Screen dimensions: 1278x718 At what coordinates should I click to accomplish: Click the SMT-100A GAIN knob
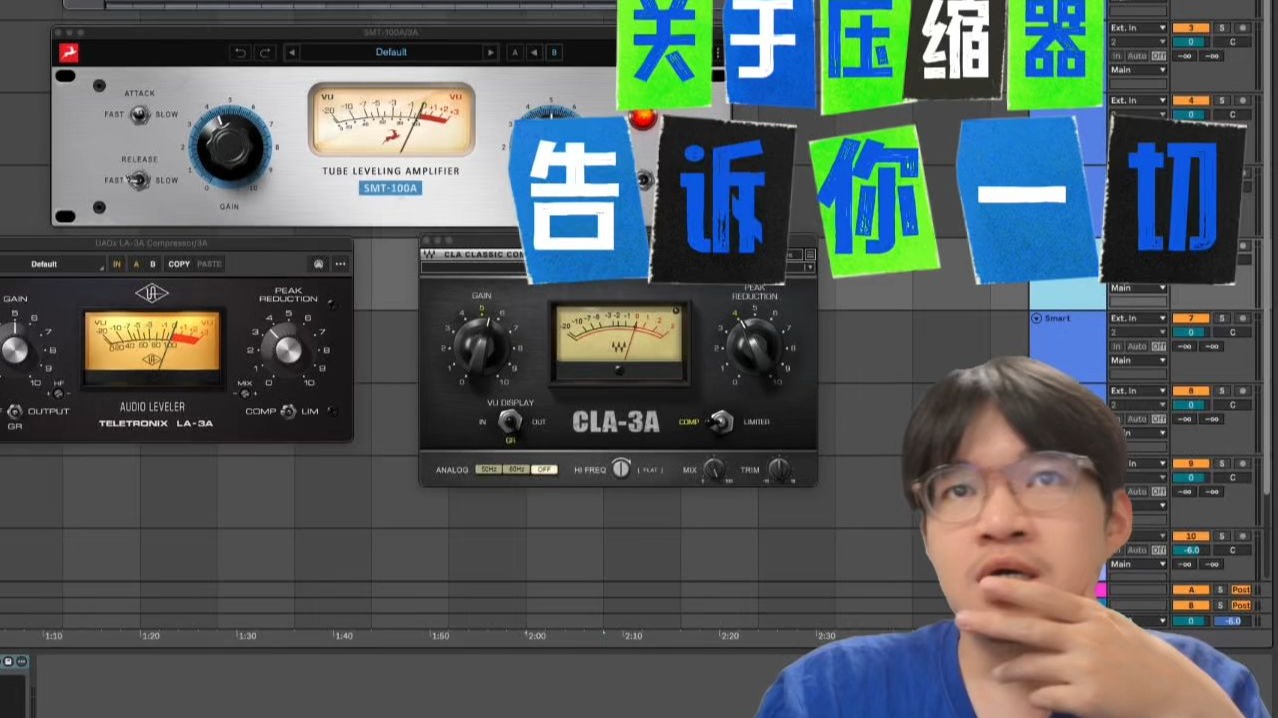point(230,147)
